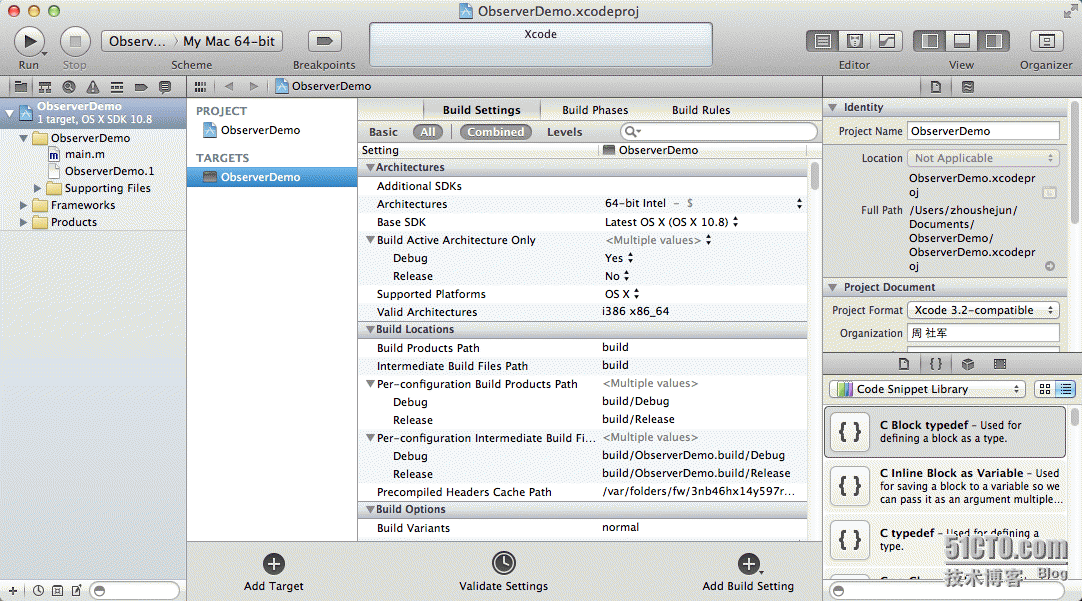Open the Code Snippet Library dropdown

coord(927,389)
